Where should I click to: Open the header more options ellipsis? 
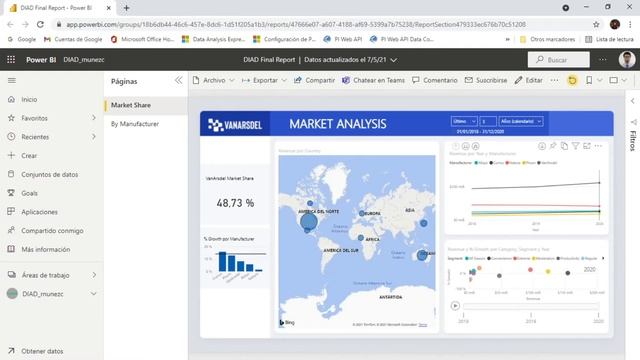pos(602,60)
